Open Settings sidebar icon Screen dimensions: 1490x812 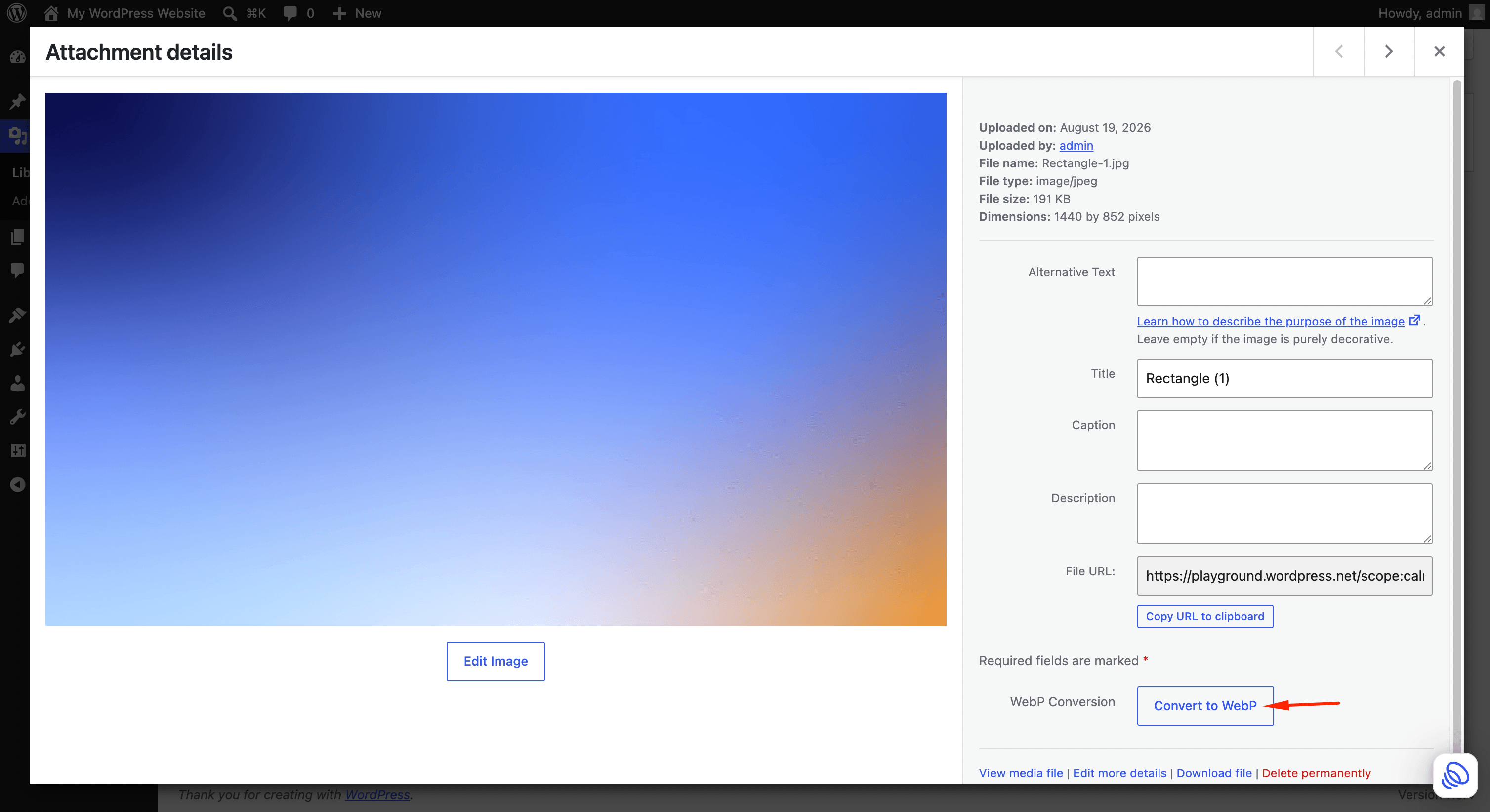coord(17,450)
